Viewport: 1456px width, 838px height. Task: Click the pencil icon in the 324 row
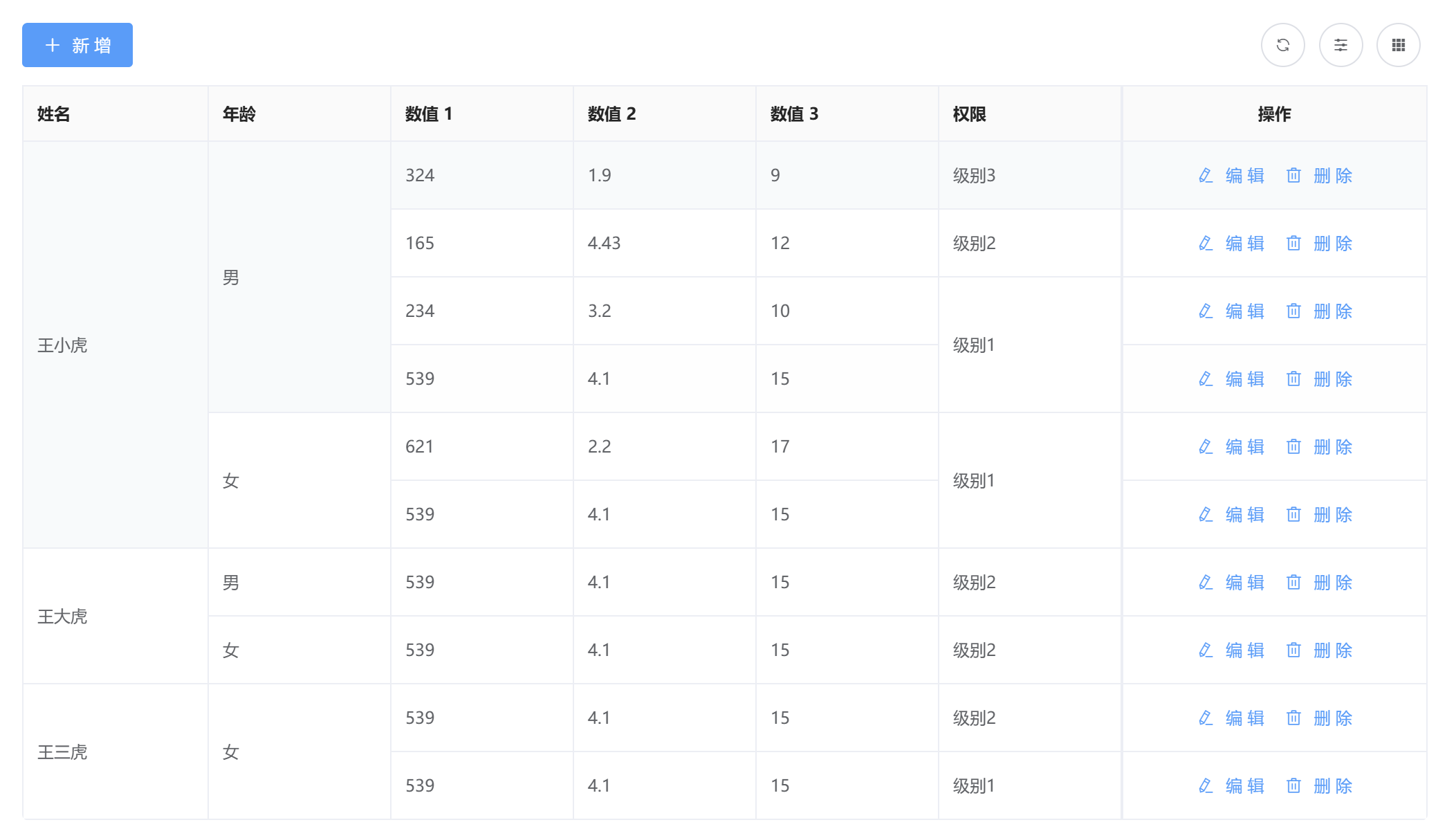coord(1206,176)
